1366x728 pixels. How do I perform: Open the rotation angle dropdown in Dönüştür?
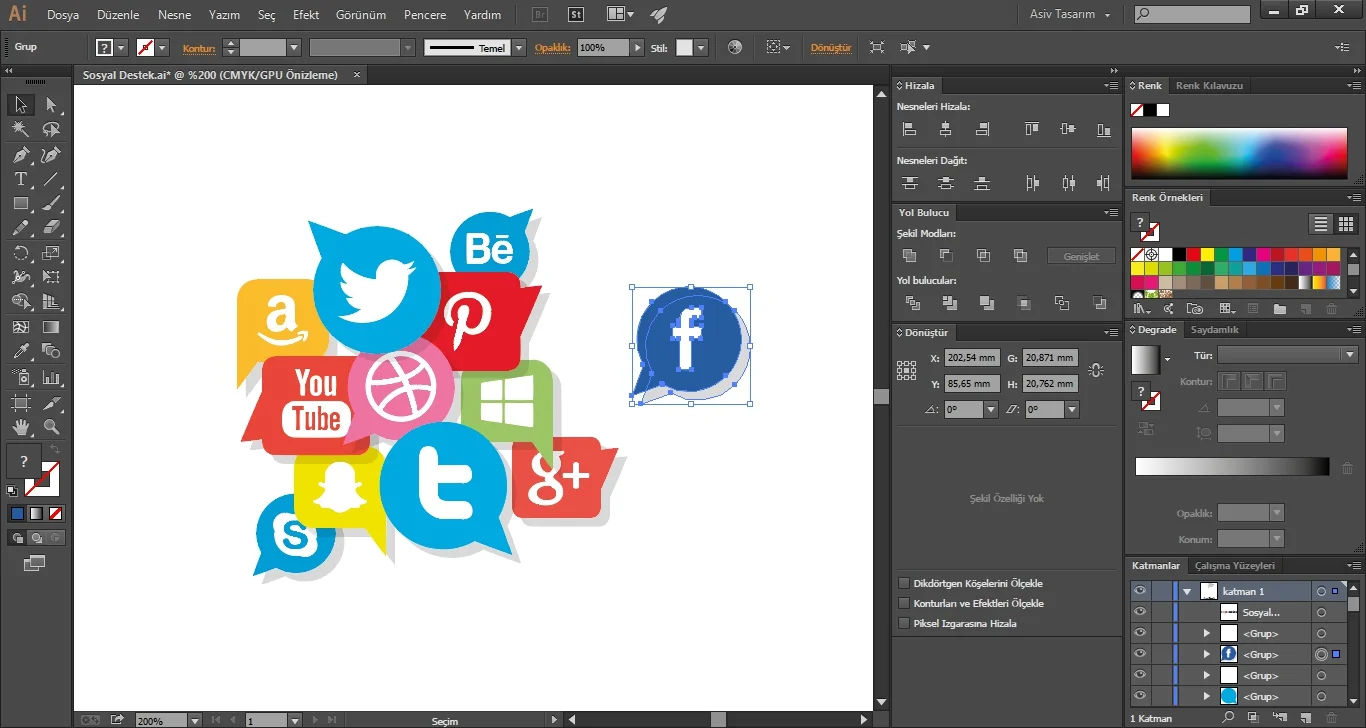991,409
